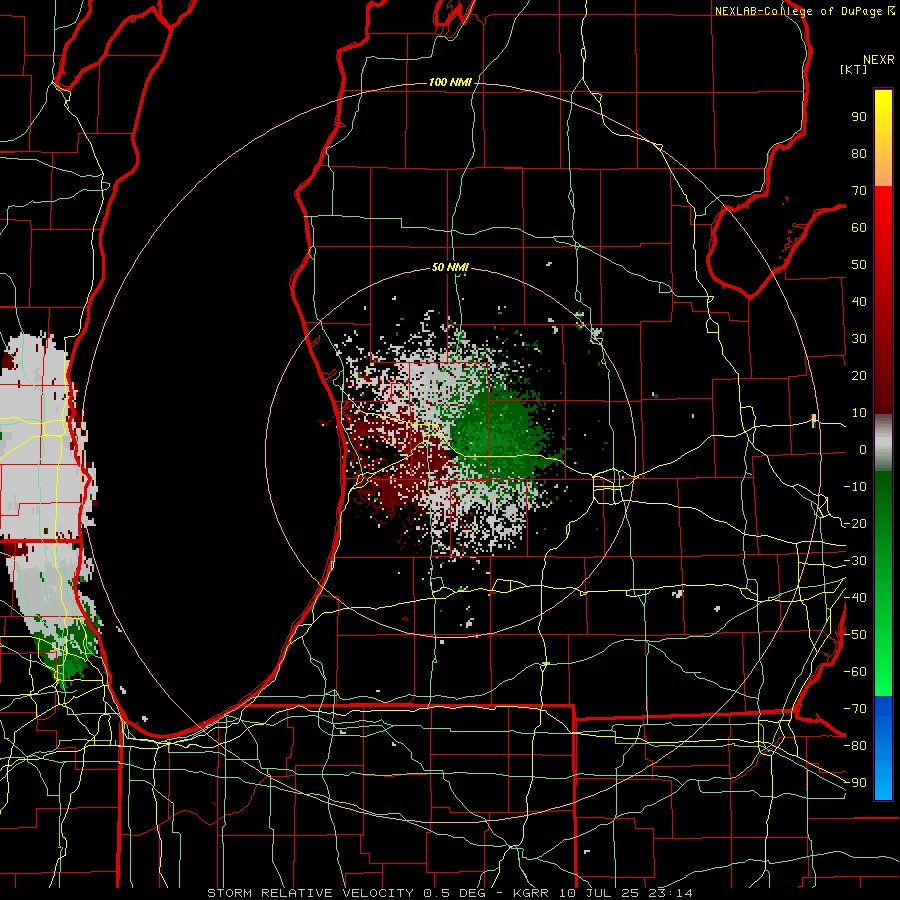900x900 pixels.
Task: Click the STORM RELATIVE VELOCITY title text
Action: [310, 893]
